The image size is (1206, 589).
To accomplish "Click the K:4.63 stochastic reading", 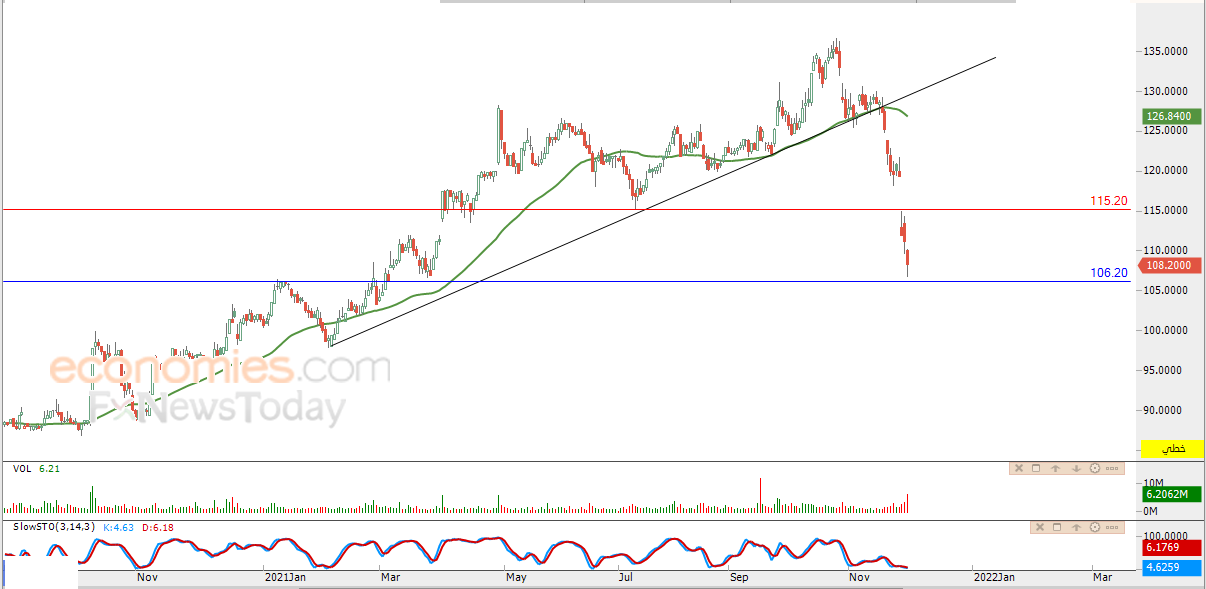I will [x=118, y=527].
